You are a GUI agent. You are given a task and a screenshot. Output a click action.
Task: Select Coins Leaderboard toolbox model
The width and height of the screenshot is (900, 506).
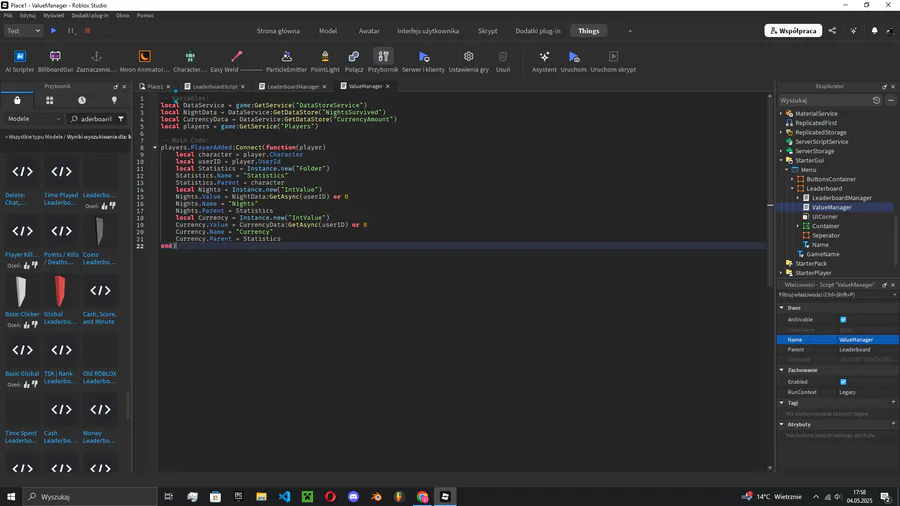(x=99, y=240)
